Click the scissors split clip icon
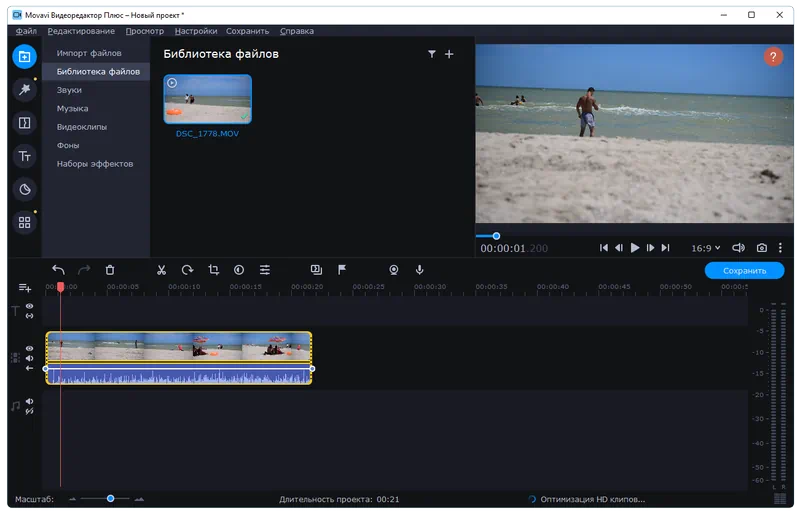The image size is (800, 515). click(161, 270)
